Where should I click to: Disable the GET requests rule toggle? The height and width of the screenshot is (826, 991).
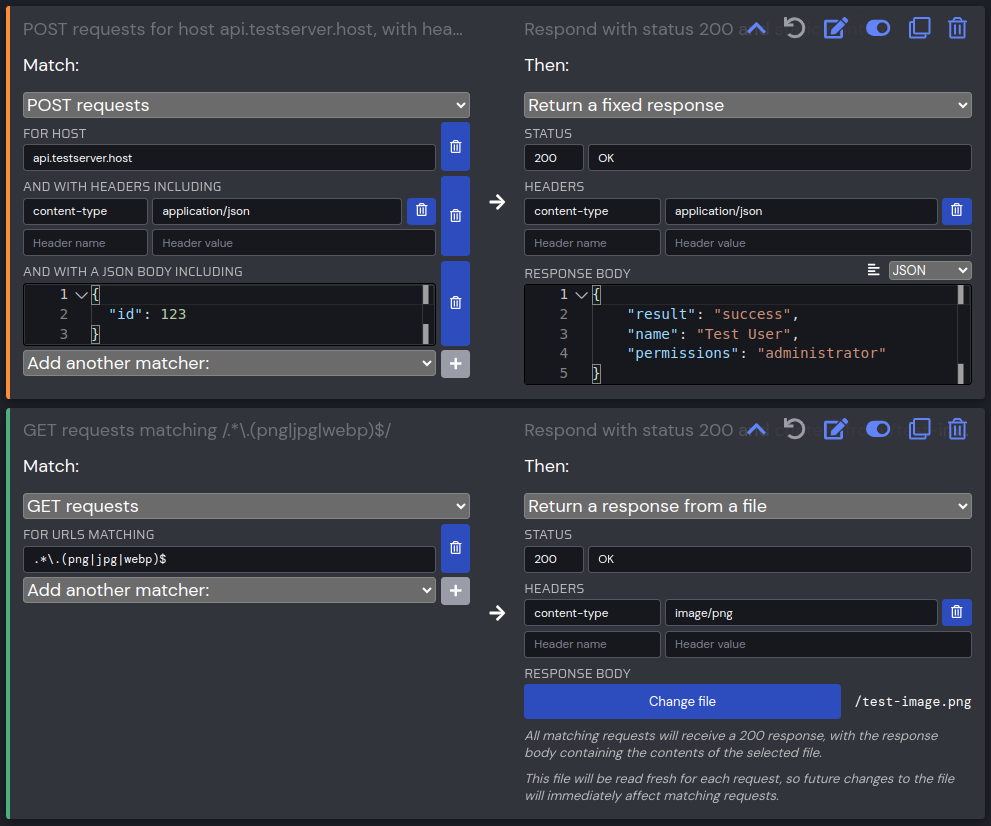click(878, 429)
